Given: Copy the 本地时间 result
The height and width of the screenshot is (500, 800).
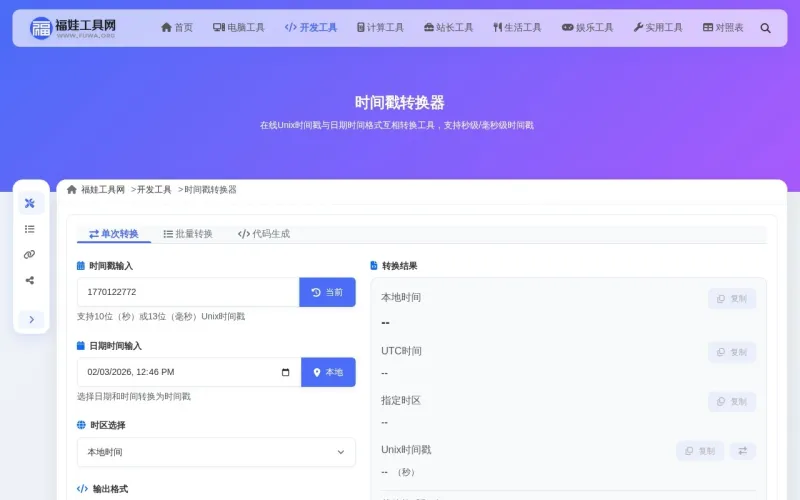Looking at the screenshot, I should pos(732,298).
